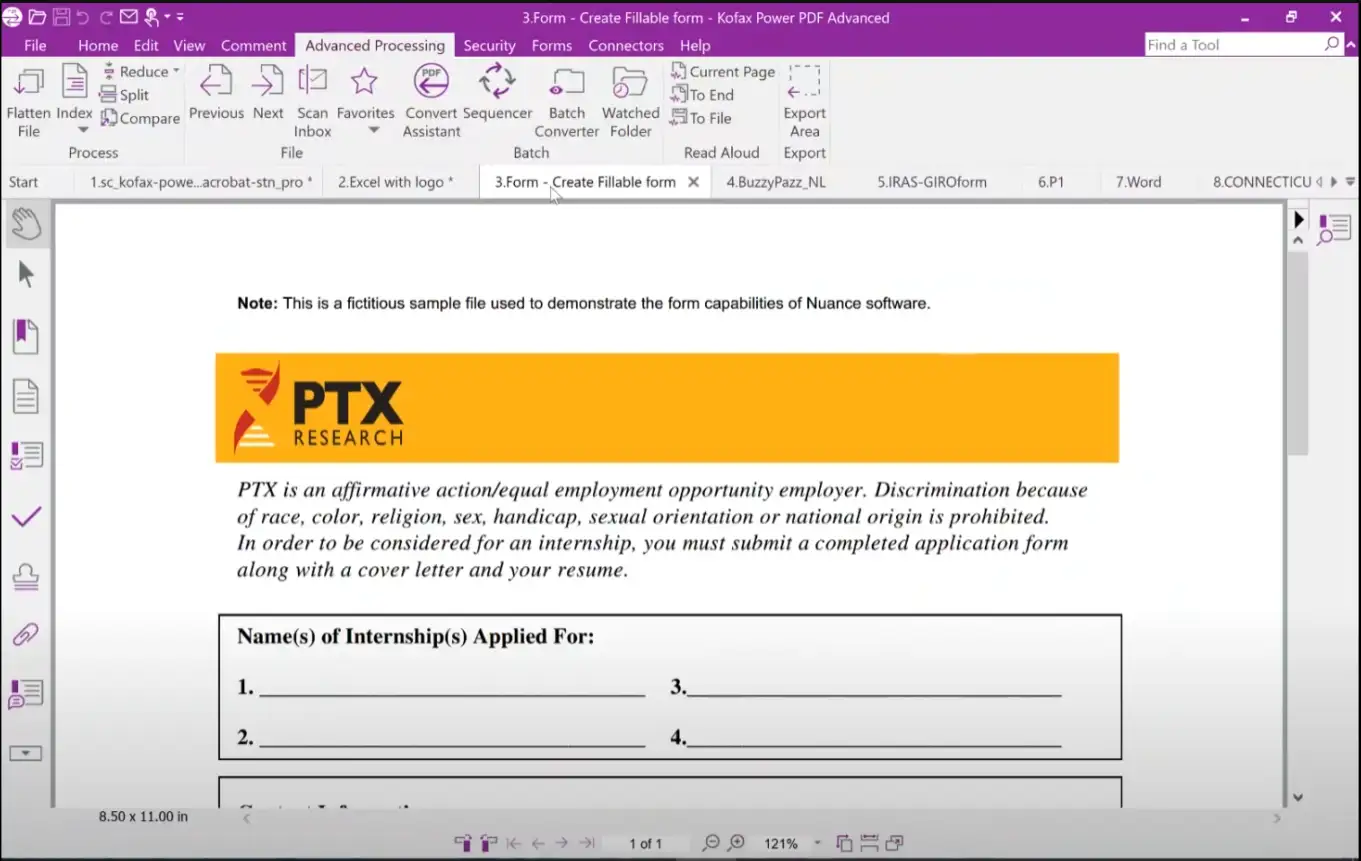Open the Attachments paperclip panel
Viewport: 1361px width, 861px height.
coord(26,634)
